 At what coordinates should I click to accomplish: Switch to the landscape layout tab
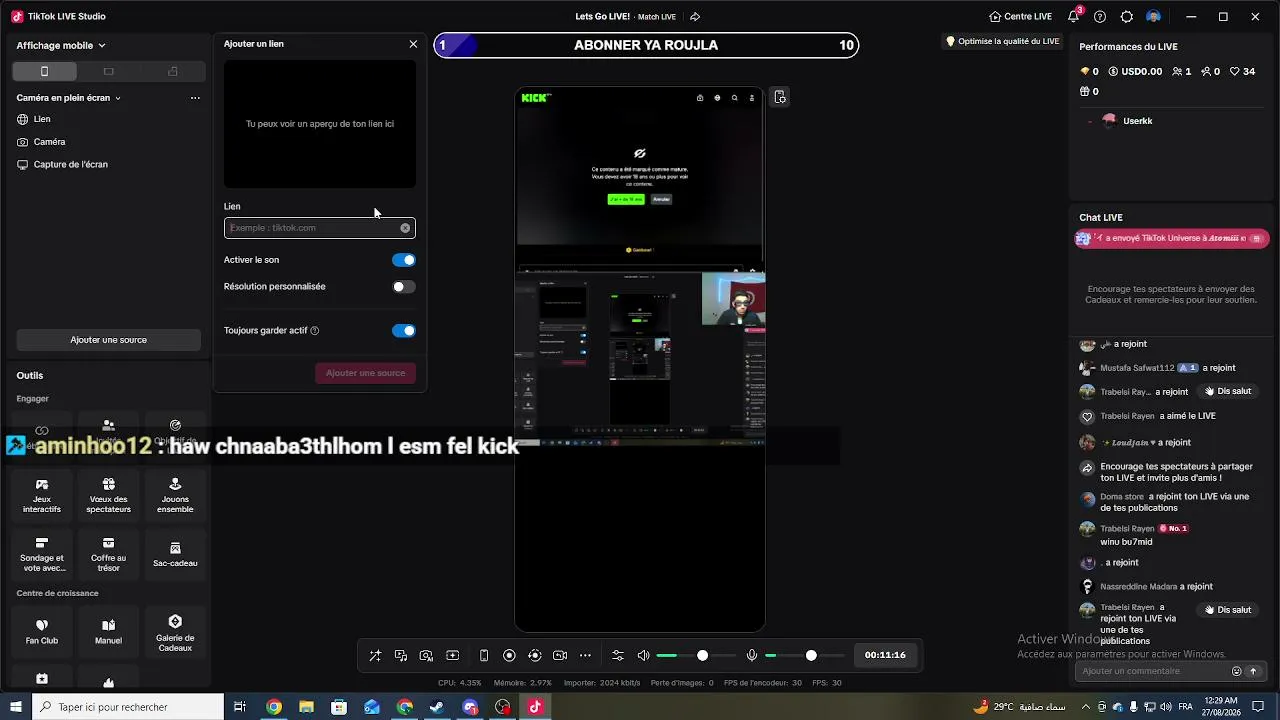tap(109, 71)
